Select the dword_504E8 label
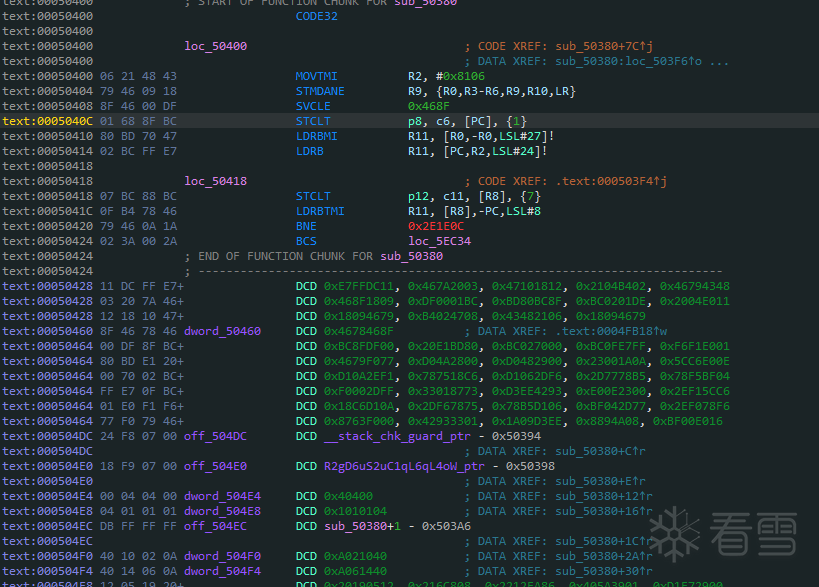The width and height of the screenshot is (819, 587). (x=222, y=511)
